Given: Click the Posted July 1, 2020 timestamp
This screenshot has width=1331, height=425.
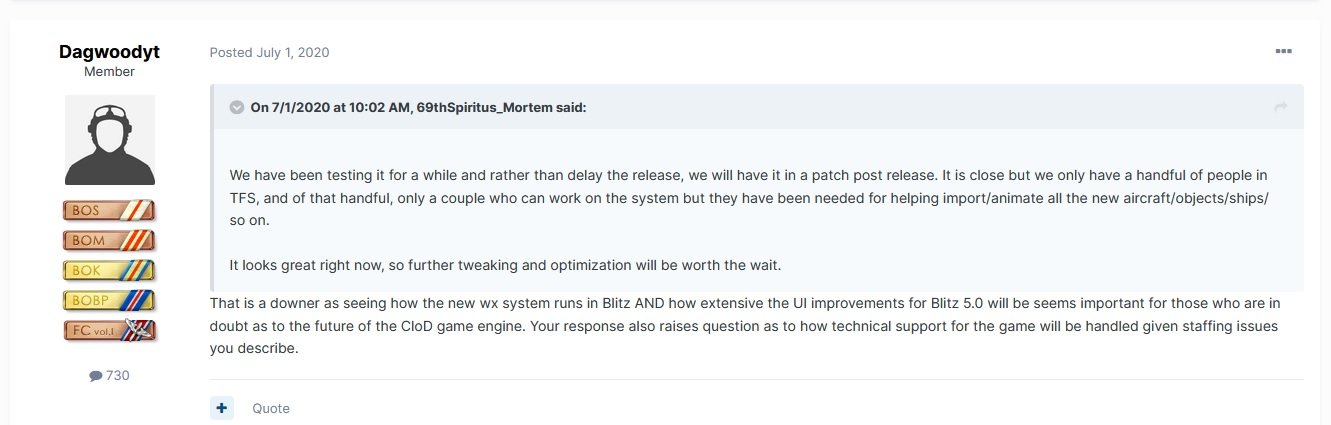Looking at the screenshot, I should pos(269,52).
